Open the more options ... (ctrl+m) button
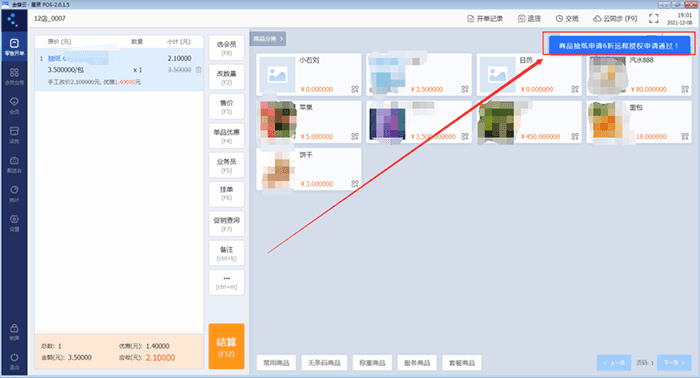Viewport: 700px width, 378px height. pos(226,282)
